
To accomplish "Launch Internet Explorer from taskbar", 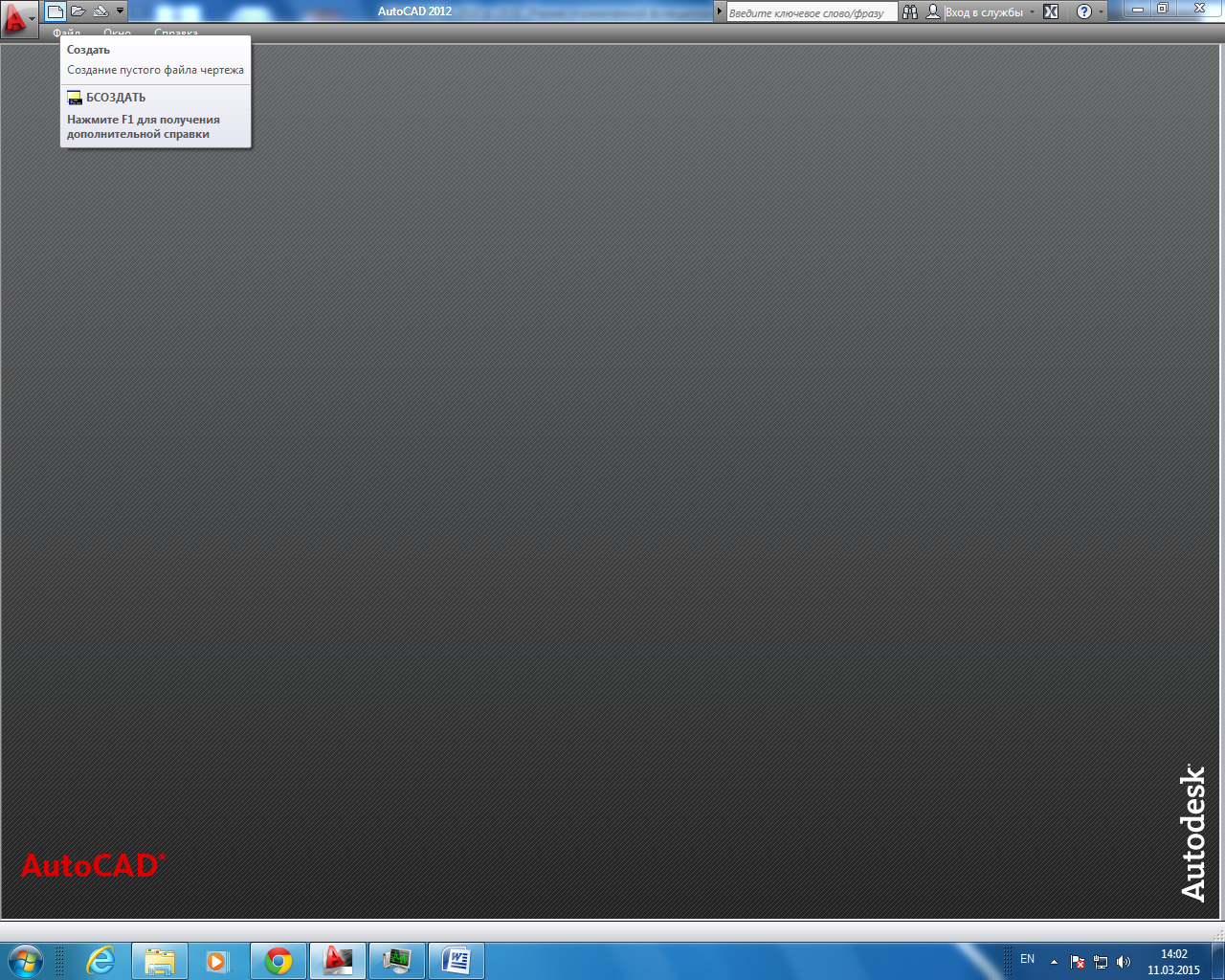I will tap(100, 961).
